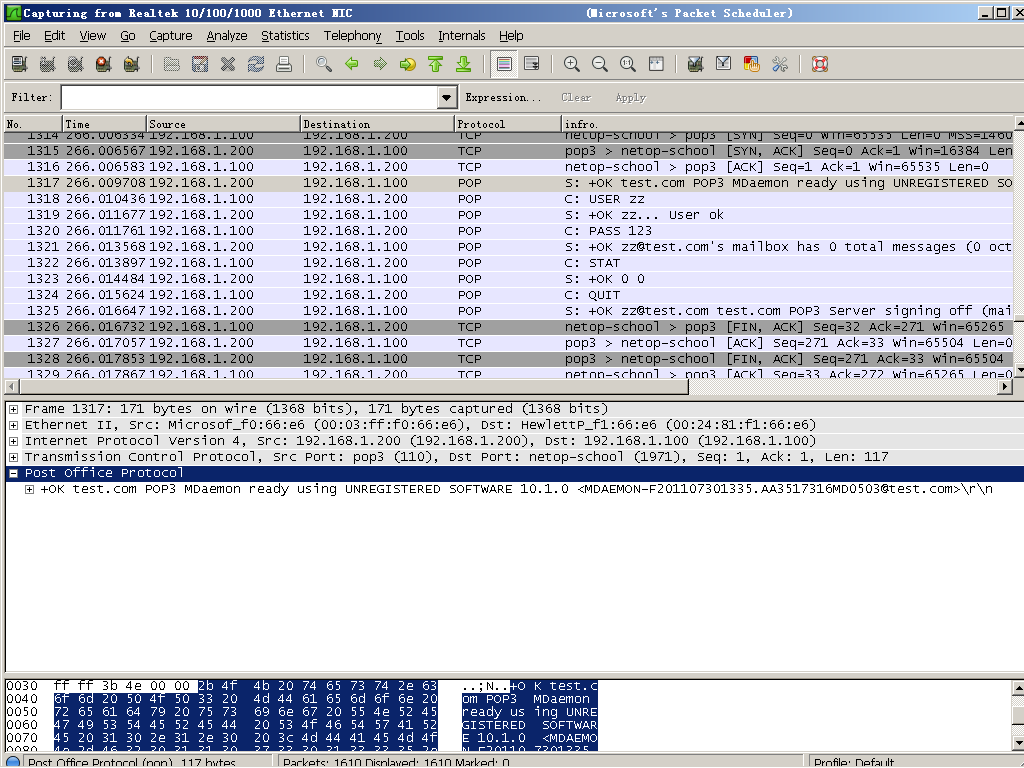Image resolution: width=1024 pixels, height=768 pixels.
Task: Open the preferences tools icon
Action: [x=780, y=64]
